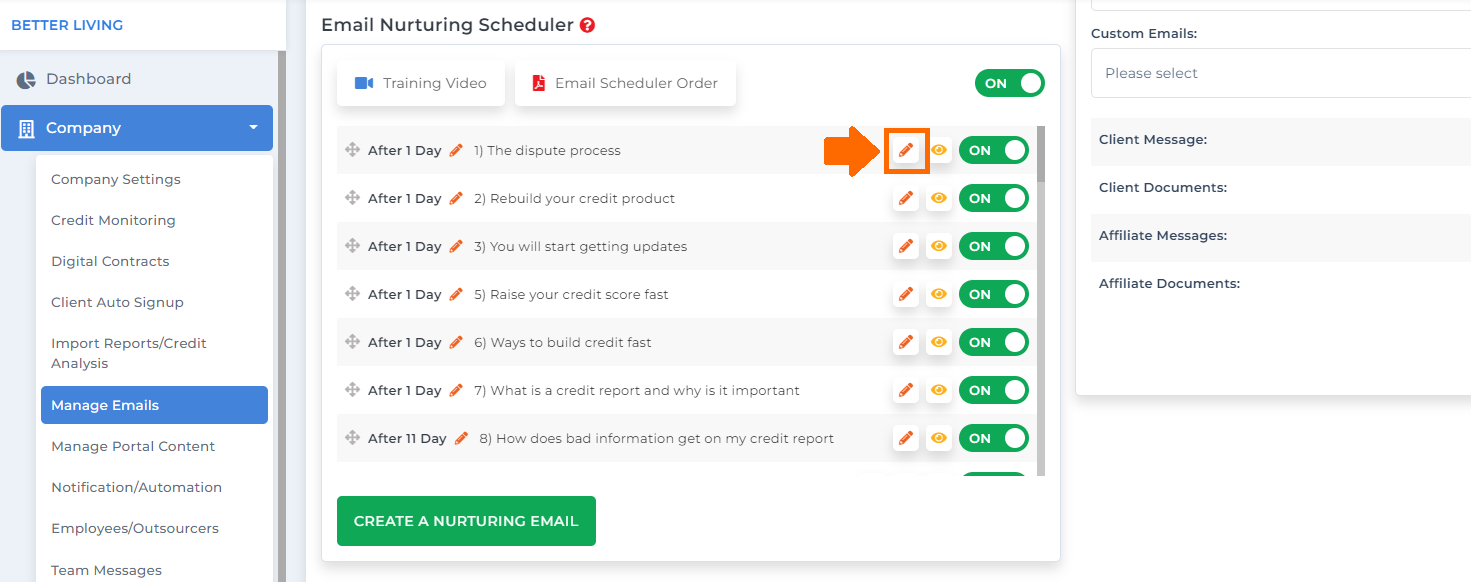The height and width of the screenshot is (582, 1471).
Task: Click the email list vertical scrollbar
Action: click(1041, 300)
